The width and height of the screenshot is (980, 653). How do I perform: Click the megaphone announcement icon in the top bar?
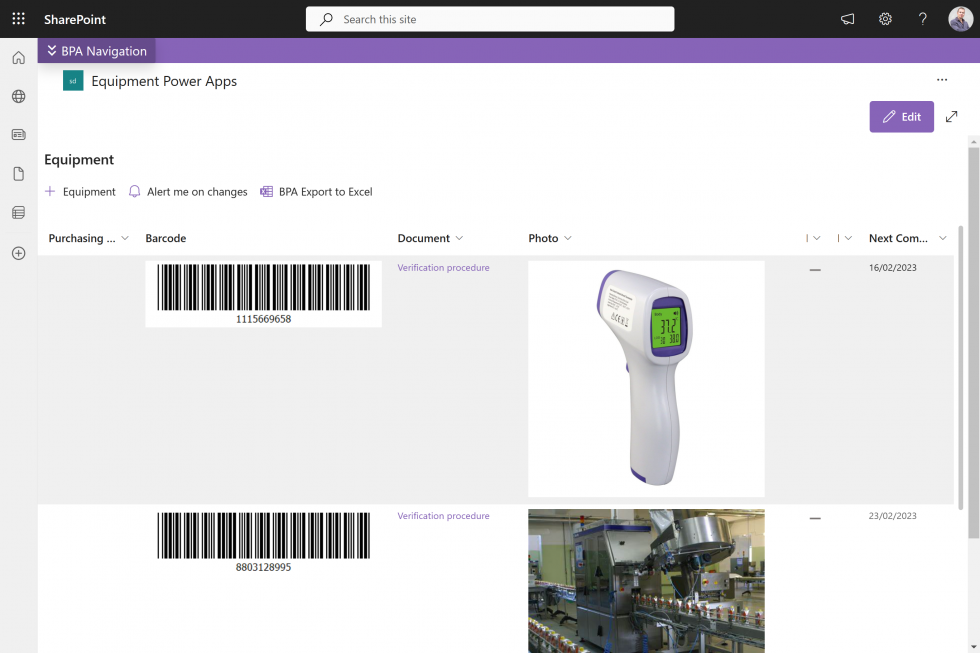[845, 18]
